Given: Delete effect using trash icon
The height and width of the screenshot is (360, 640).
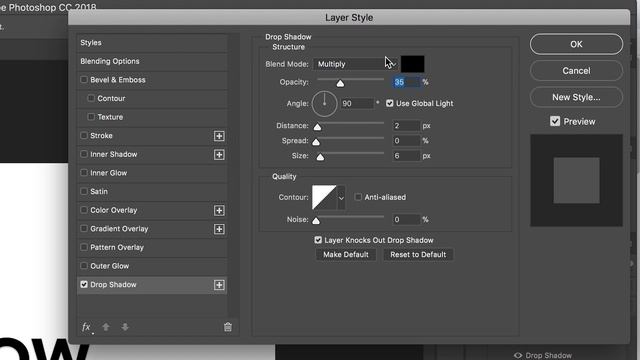Looking at the screenshot, I should tap(228, 327).
